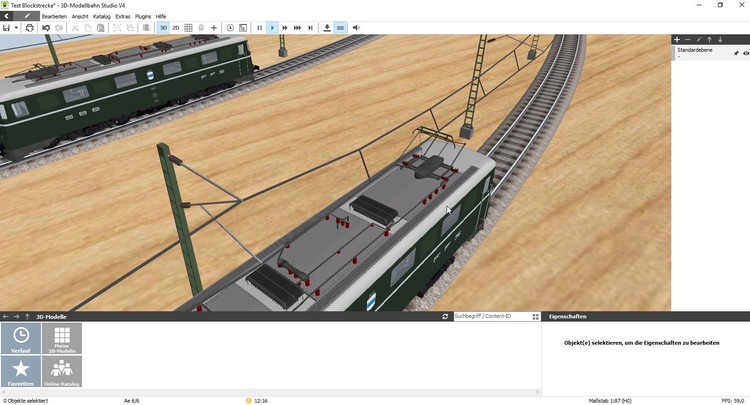
Task: Switch to 3D view mode
Action: point(163,28)
